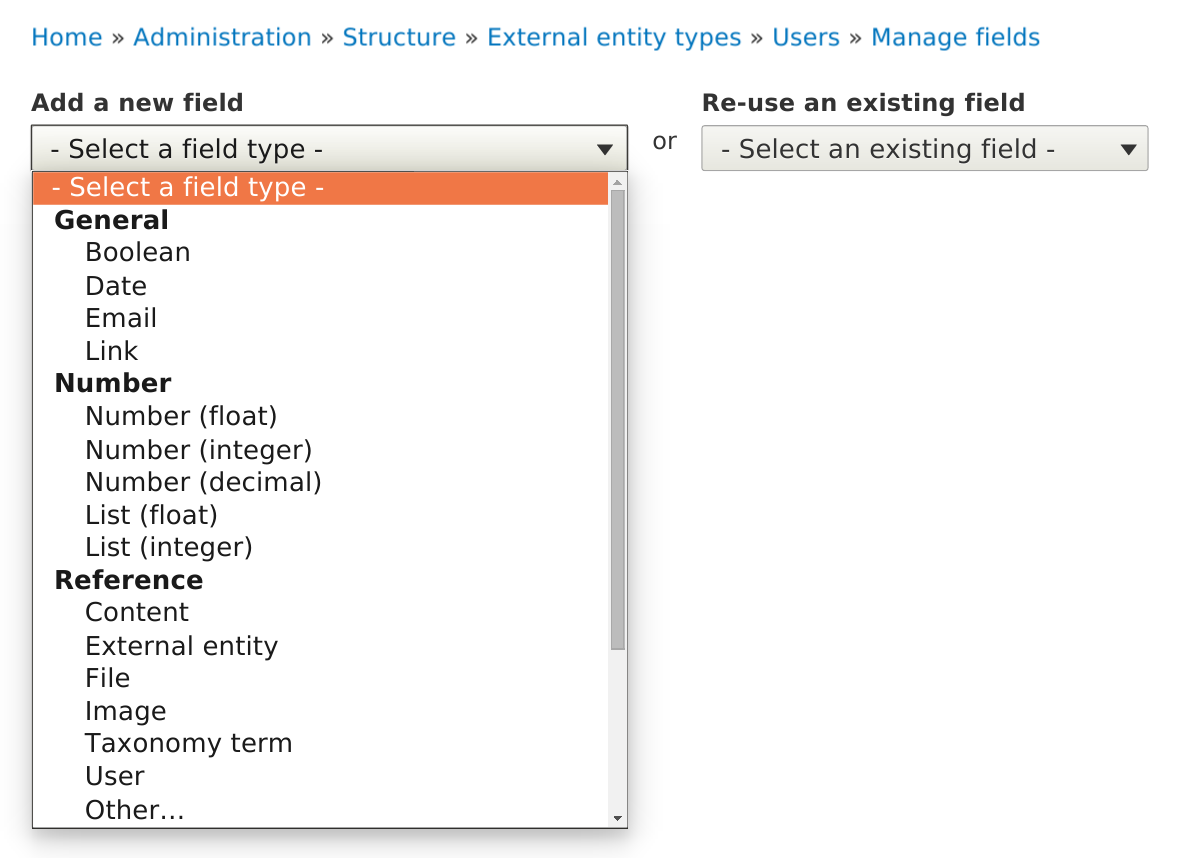Select Number (integer) field type

point(198,449)
